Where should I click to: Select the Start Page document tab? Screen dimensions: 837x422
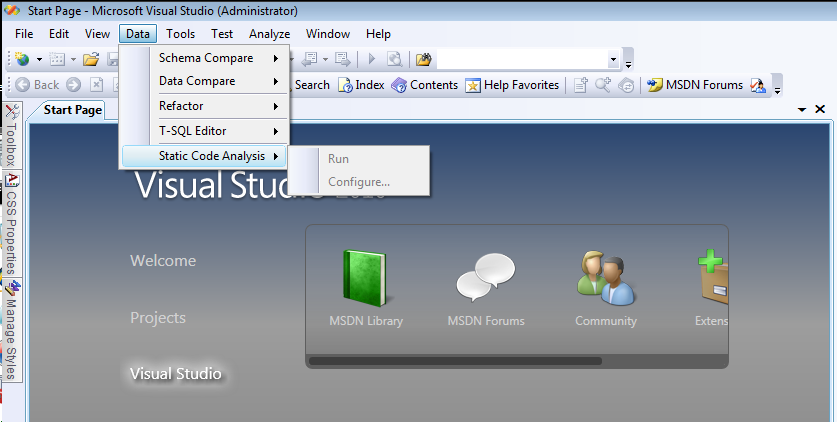click(73, 110)
